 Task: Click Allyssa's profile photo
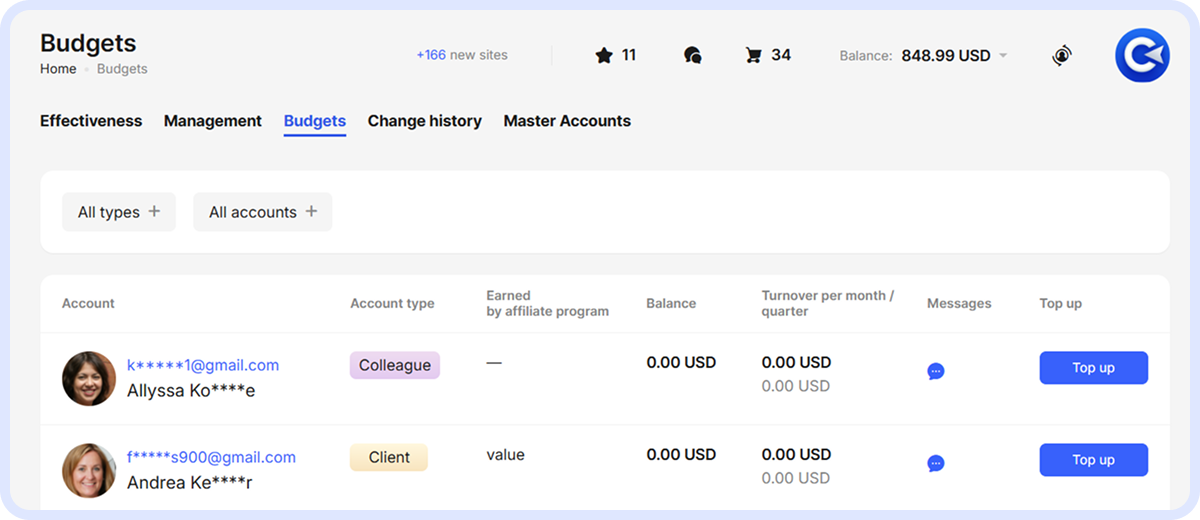(89, 378)
